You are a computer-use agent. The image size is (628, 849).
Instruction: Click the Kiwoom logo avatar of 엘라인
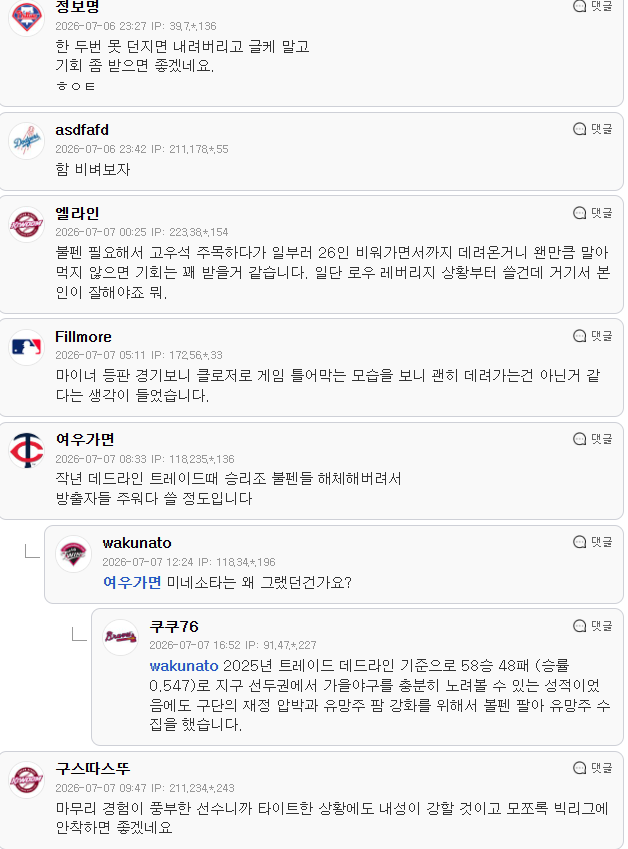click(27, 224)
